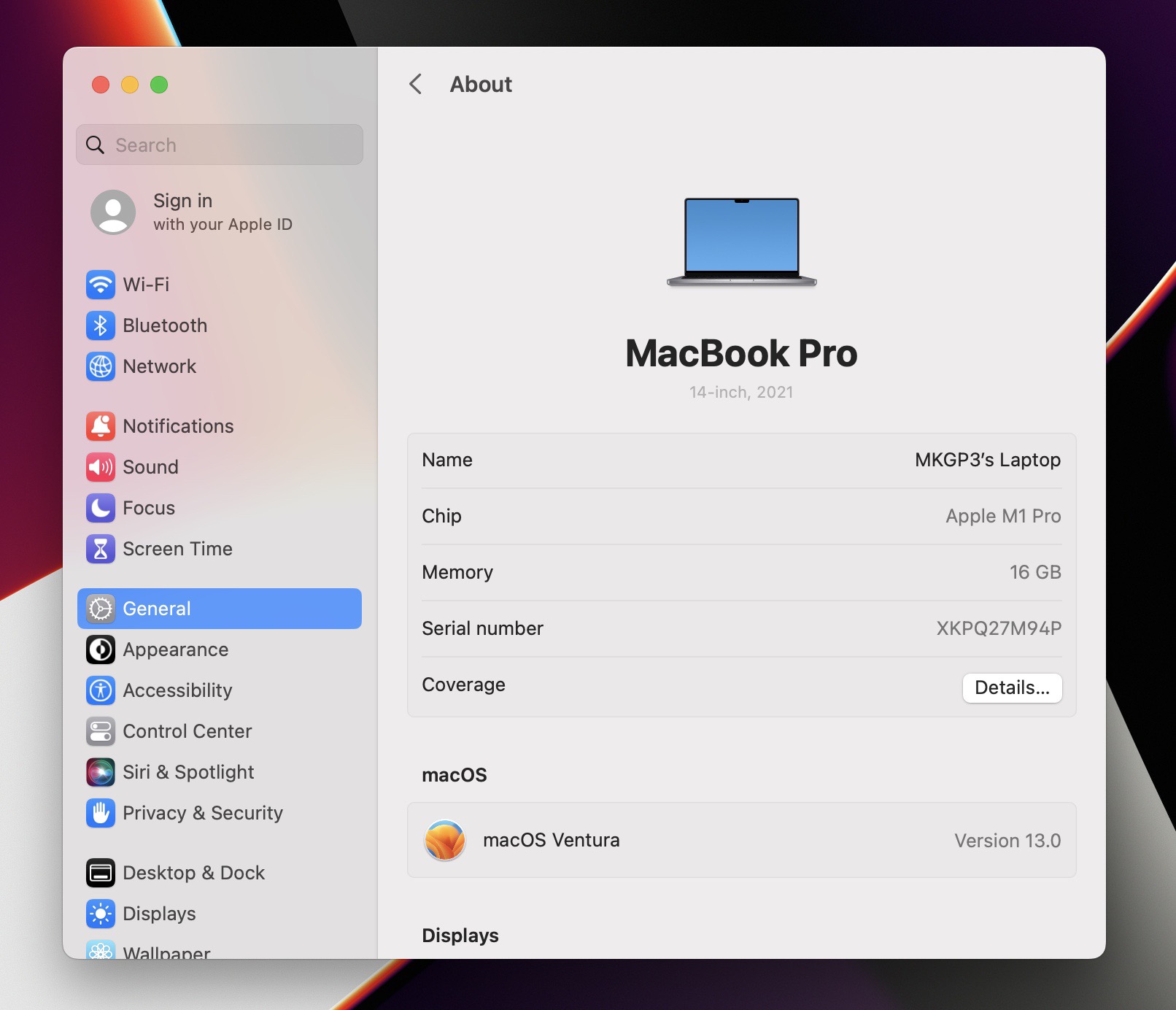Select the Network globe icon

click(101, 366)
